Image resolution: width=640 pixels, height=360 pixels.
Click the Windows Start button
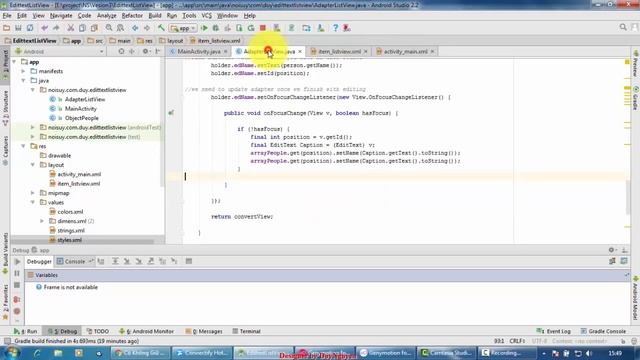tap(11, 353)
